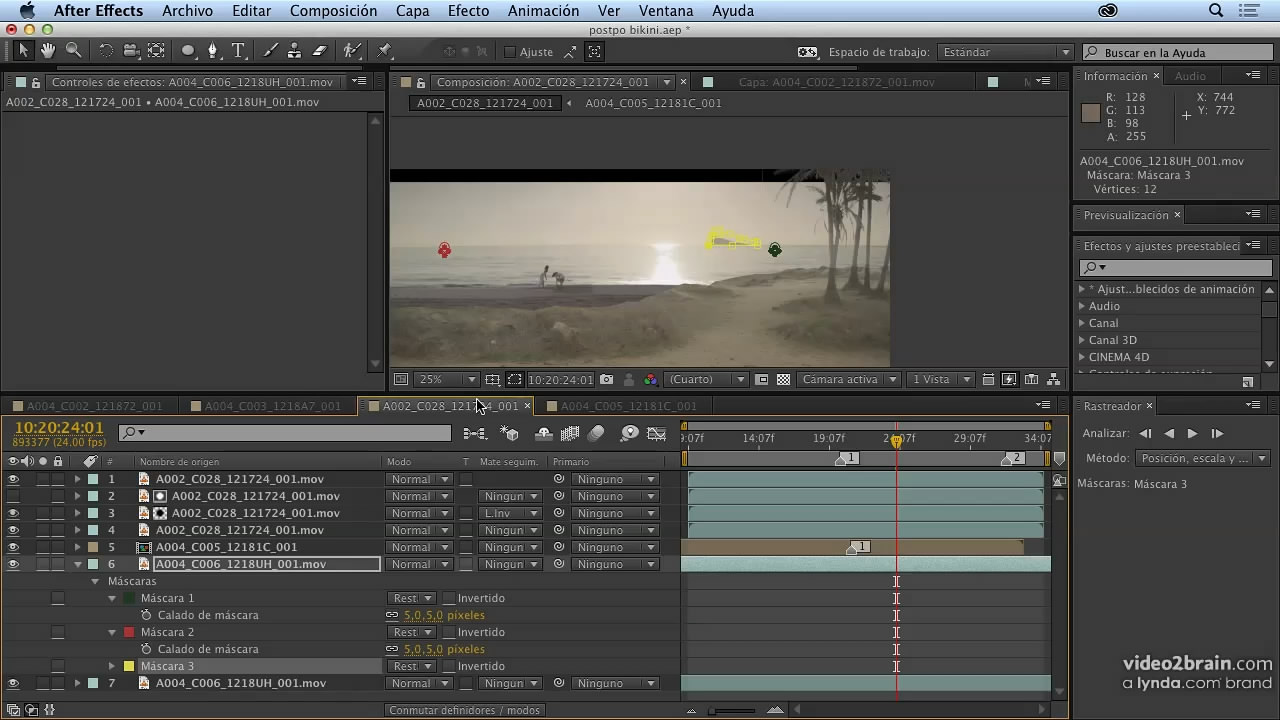Collapse layer 6 disclosure triangle

coord(77,564)
